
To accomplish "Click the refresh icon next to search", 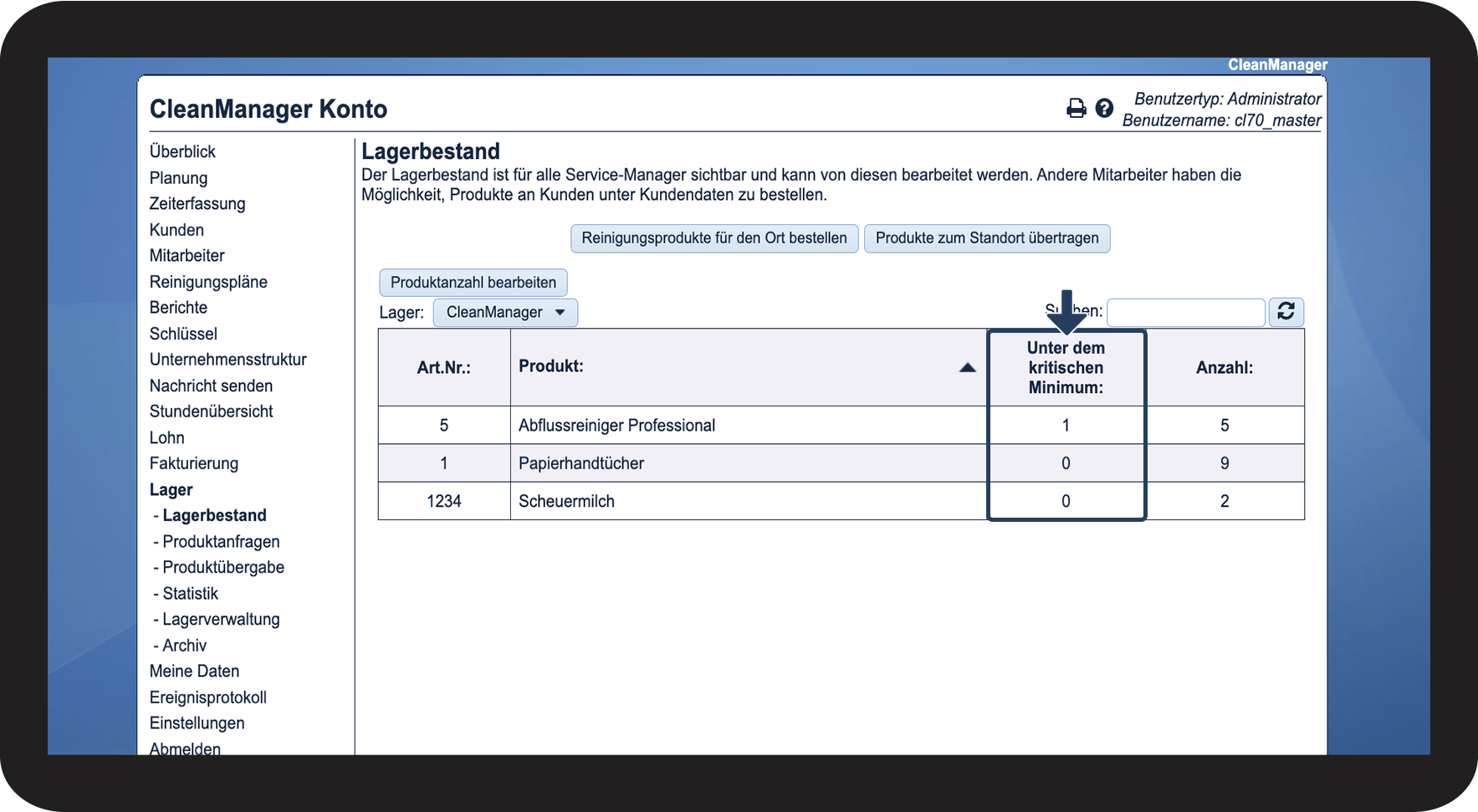I will click(x=1286, y=312).
